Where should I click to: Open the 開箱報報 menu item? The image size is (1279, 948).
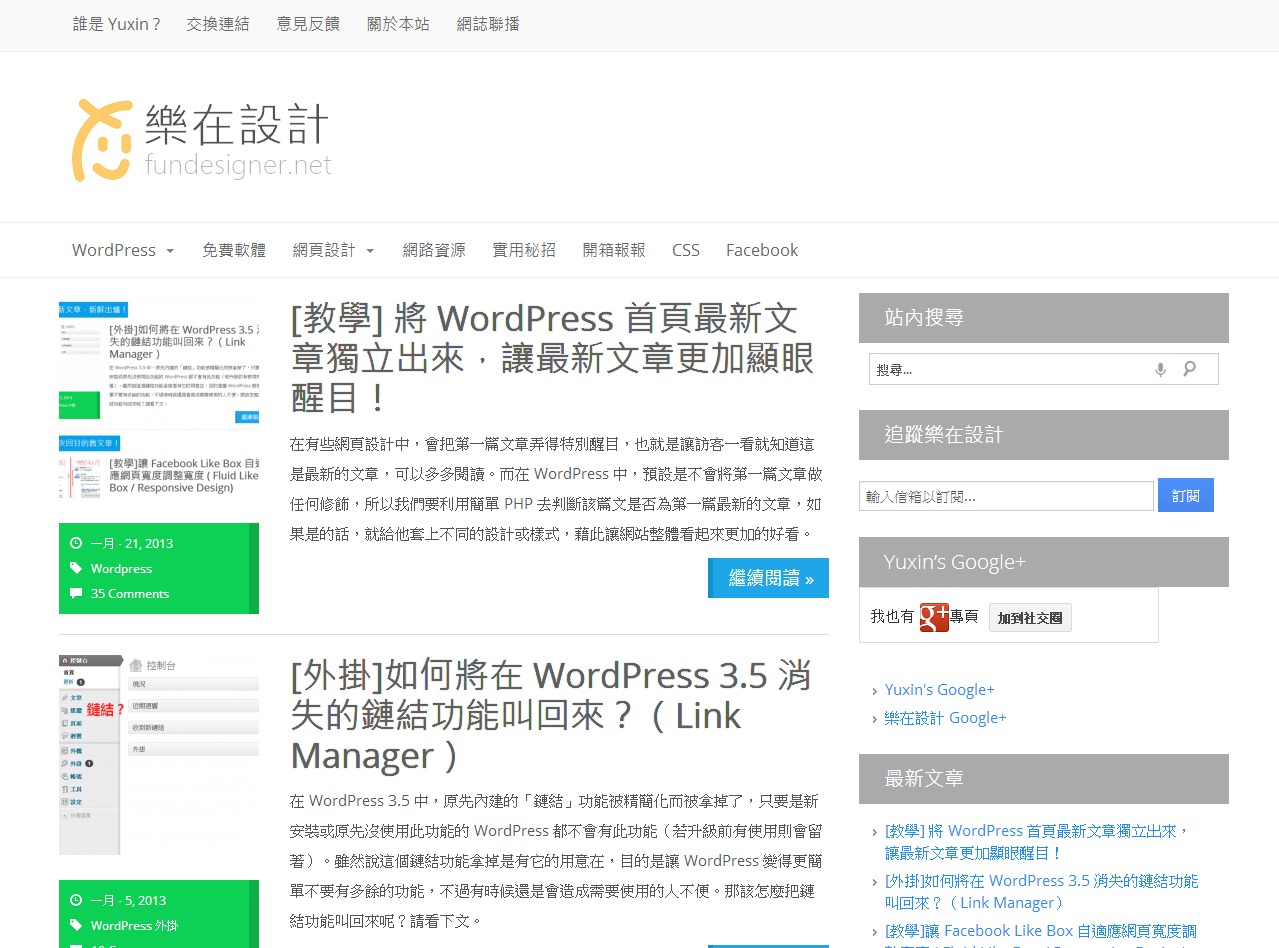coord(614,250)
